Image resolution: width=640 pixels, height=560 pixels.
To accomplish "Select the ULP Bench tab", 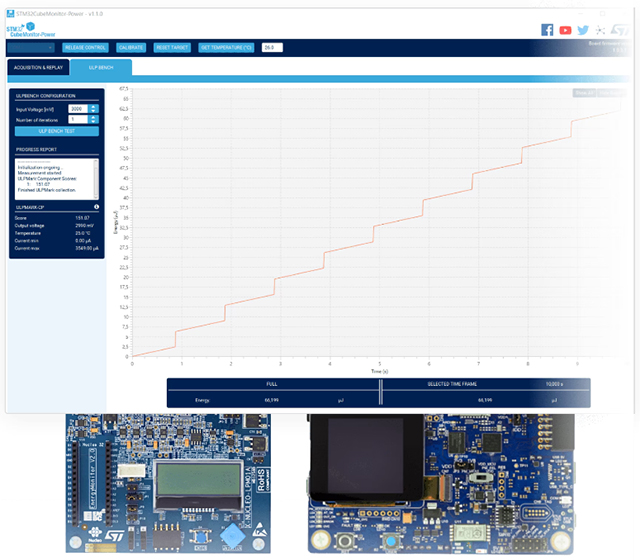I will [101, 67].
